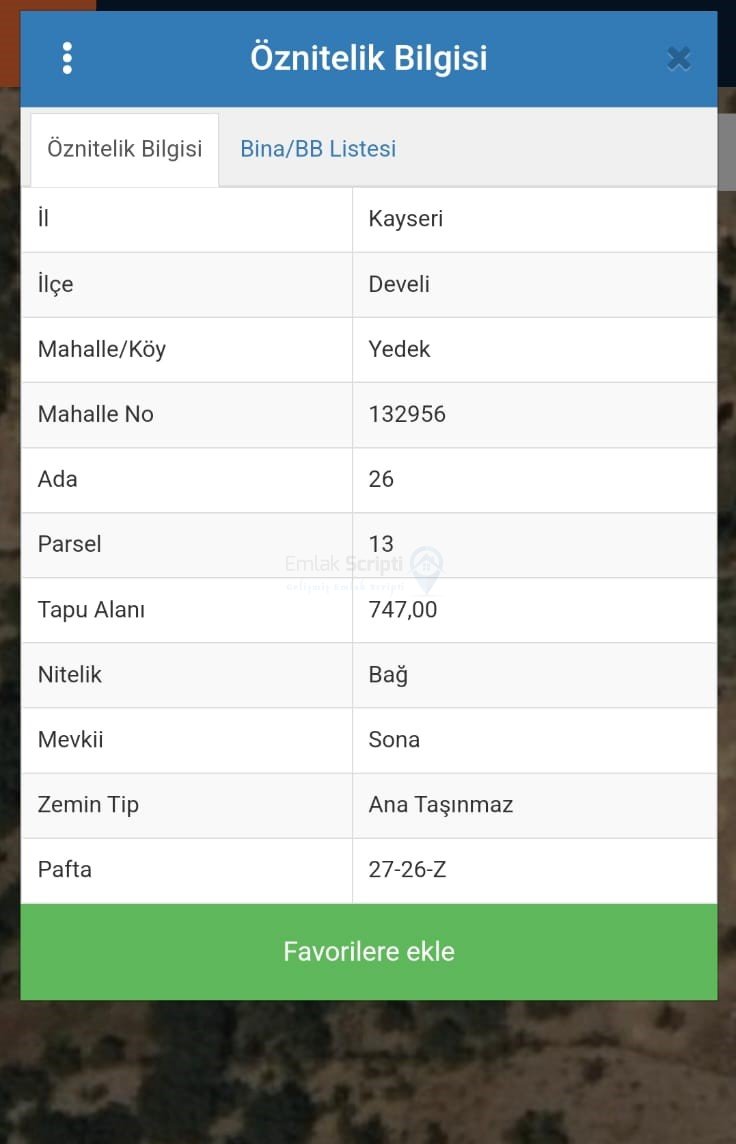Select the Develi district value

[399, 284]
